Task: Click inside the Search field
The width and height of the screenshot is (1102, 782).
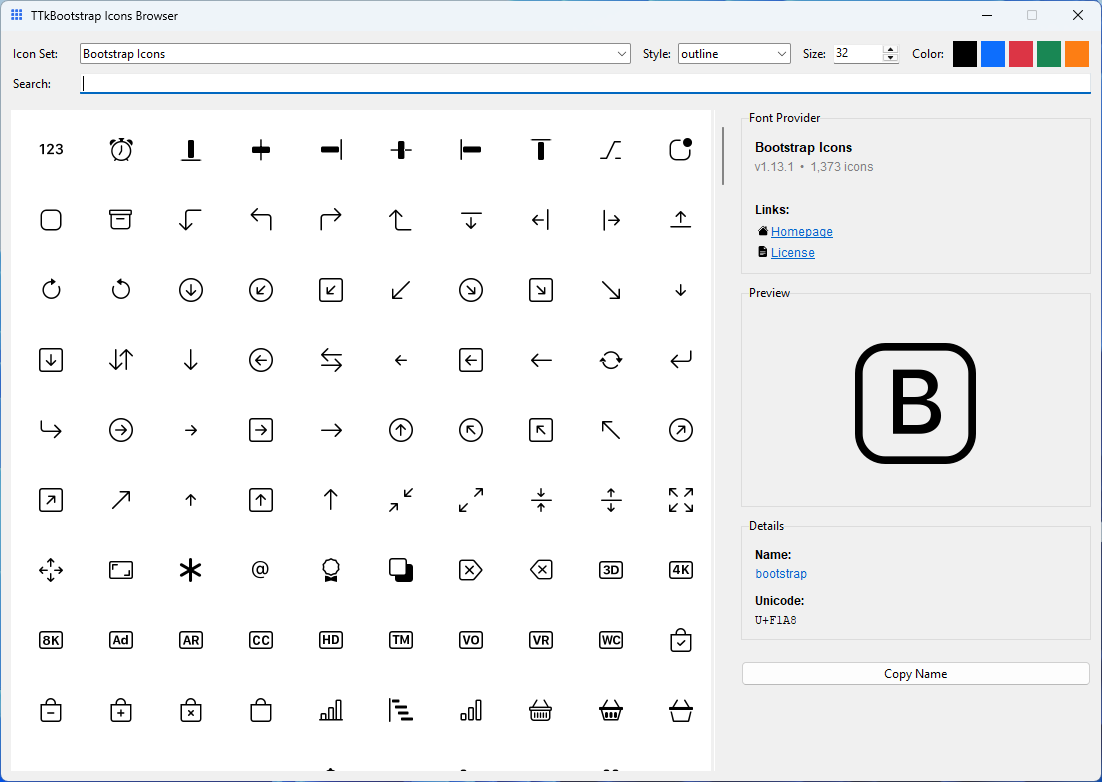Action: coord(400,84)
